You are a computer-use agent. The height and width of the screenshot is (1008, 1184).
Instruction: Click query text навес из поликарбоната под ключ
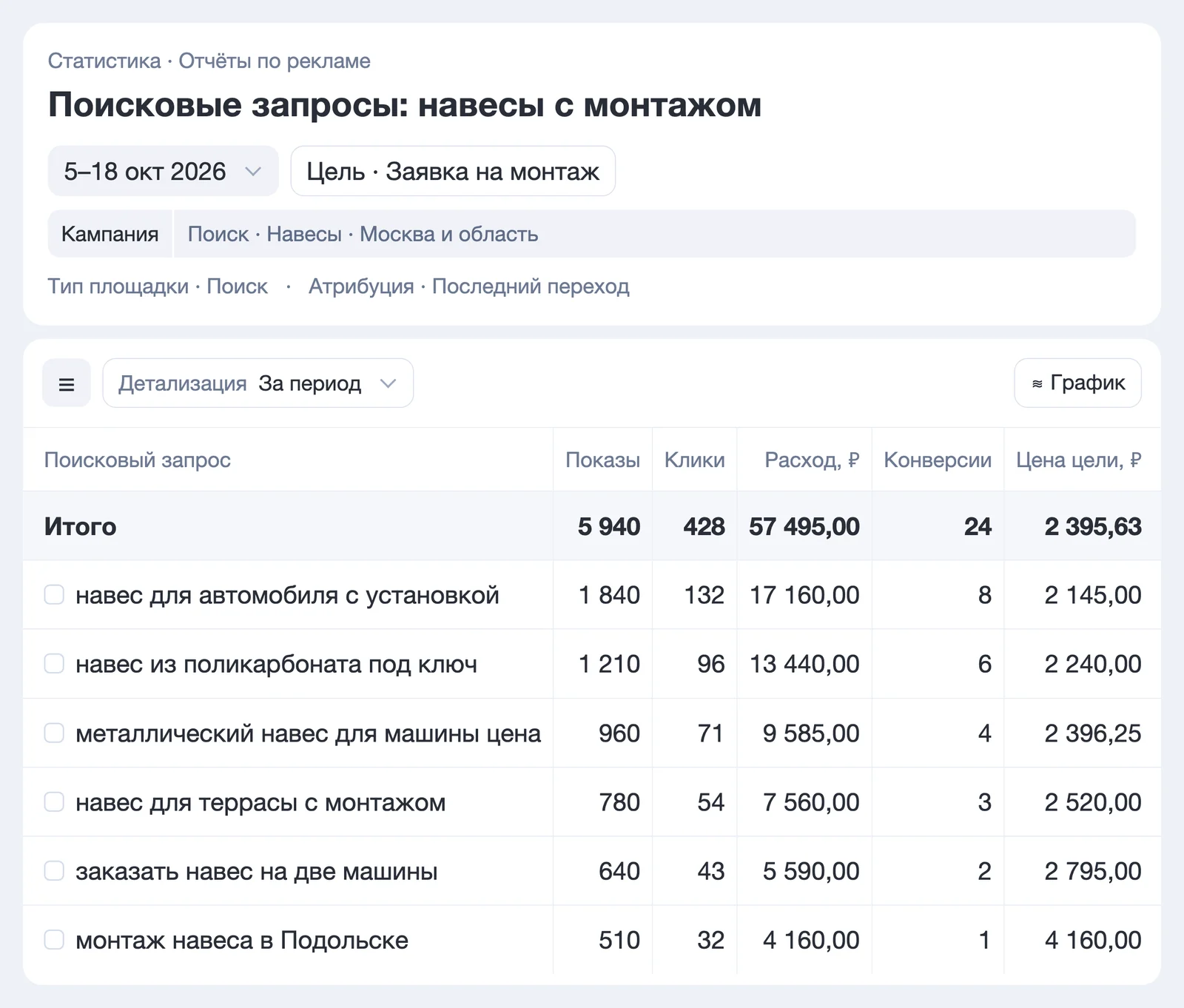[x=276, y=664]
